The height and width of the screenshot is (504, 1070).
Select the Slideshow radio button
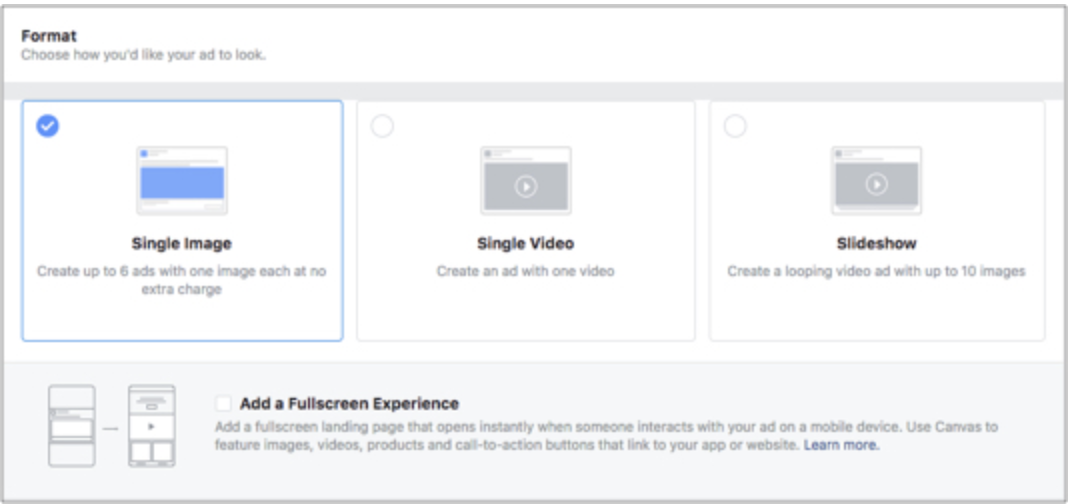[x=735, y=126]
